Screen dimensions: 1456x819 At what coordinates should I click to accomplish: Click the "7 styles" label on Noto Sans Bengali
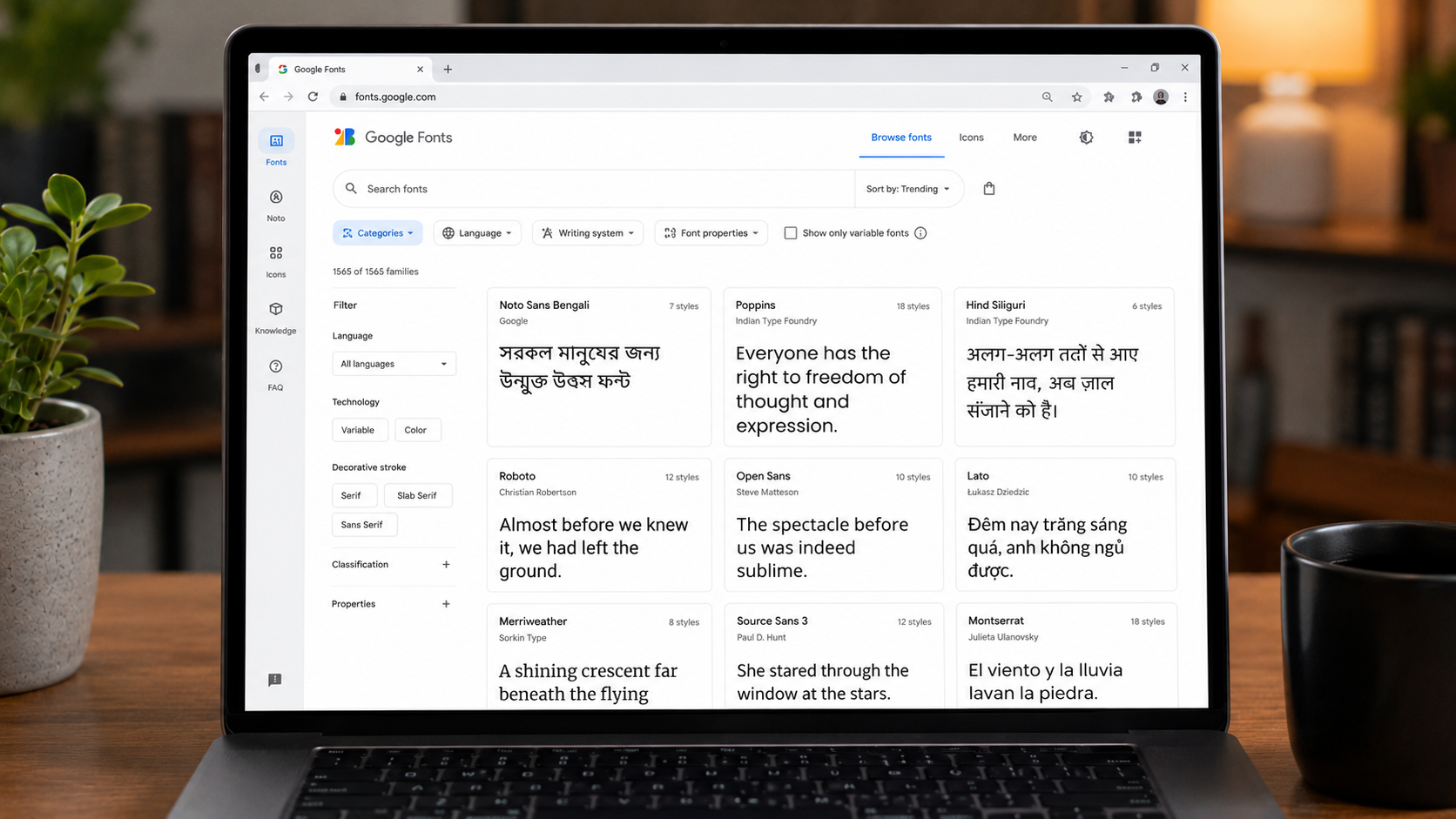point(684,306)
